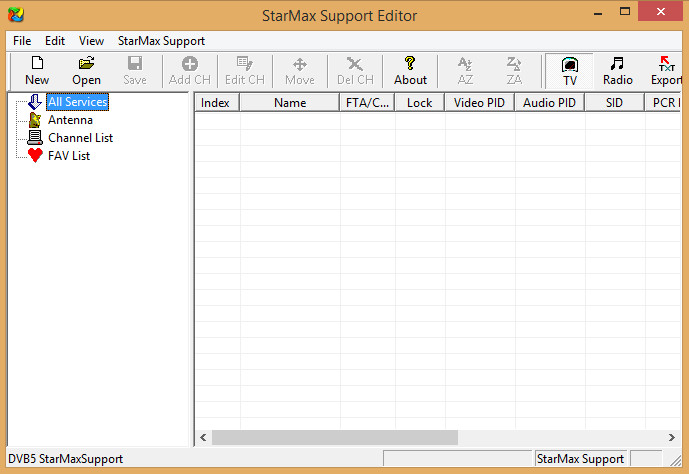Click the FTA/C... column header
Image resolution: width=689 pixels, height=474 pixels.
point(367,103)
